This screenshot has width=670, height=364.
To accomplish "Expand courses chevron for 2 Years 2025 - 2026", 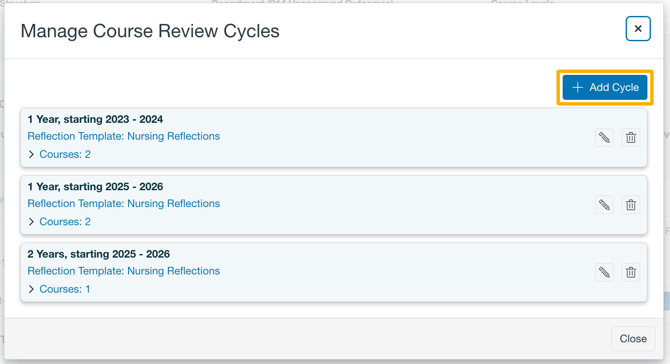I will click(x=31, y=289).
